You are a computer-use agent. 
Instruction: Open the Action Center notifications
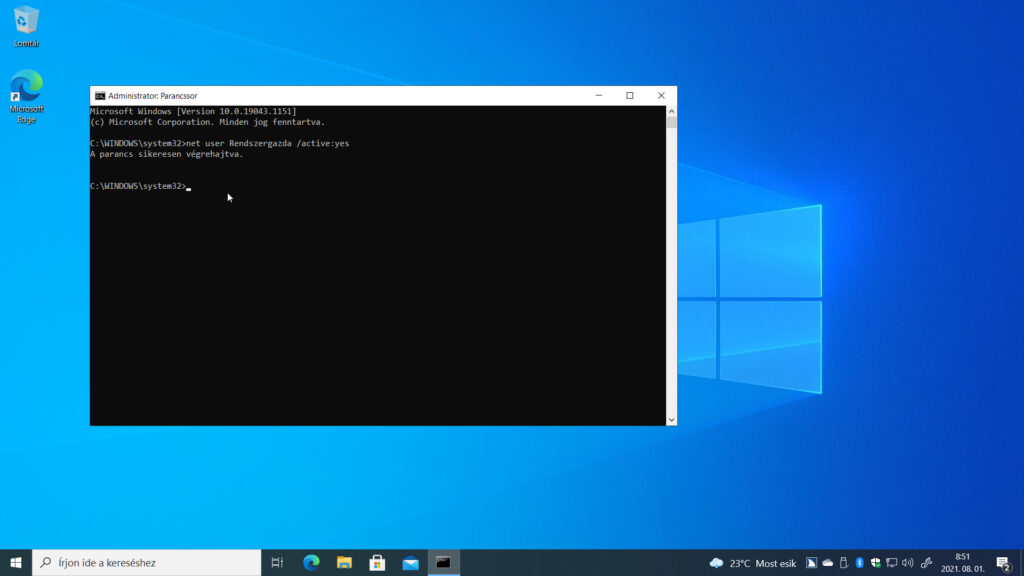click(x=1004, y=563)
